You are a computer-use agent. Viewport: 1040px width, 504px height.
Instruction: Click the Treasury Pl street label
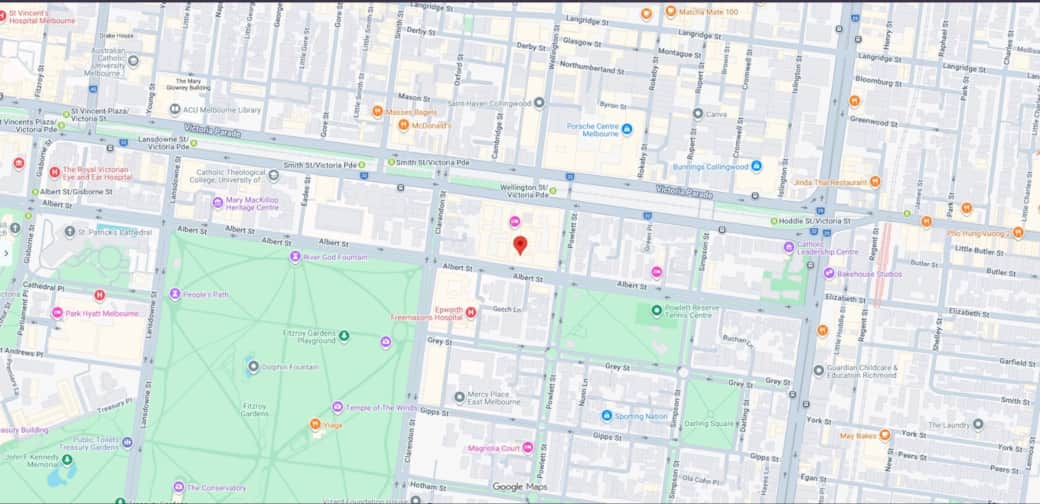point(115,405)
